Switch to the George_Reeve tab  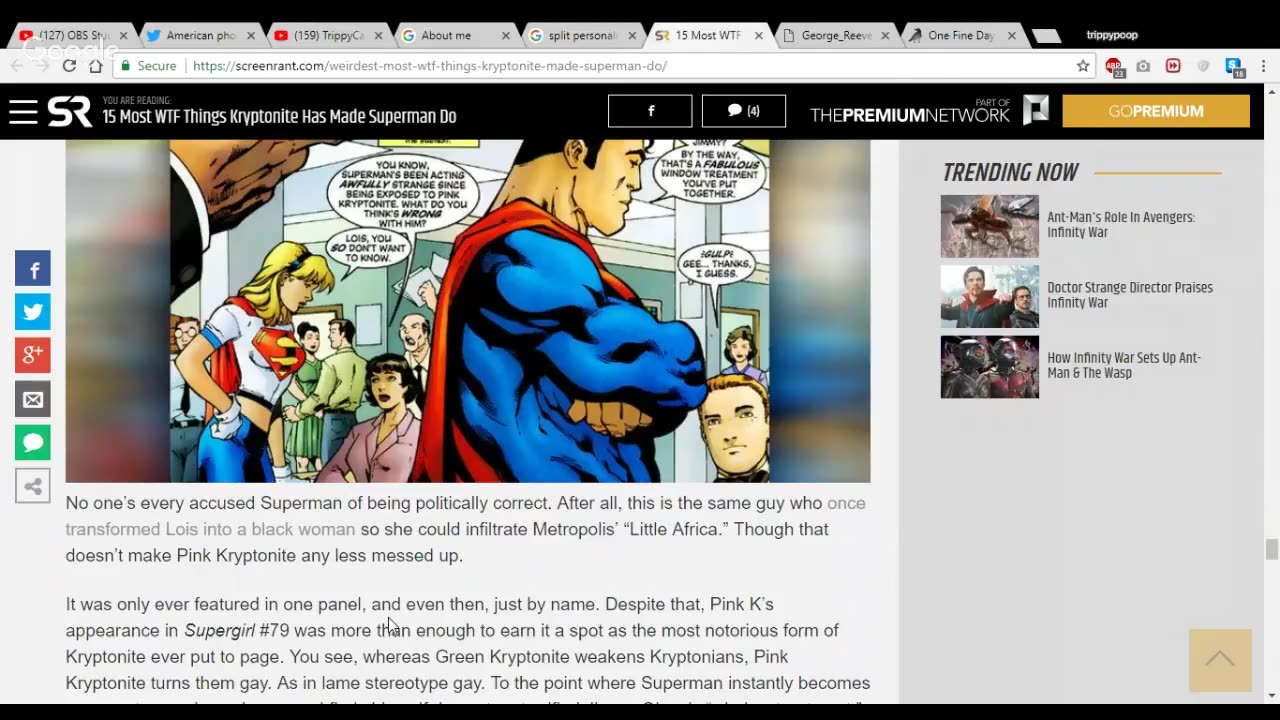[836, 35]
